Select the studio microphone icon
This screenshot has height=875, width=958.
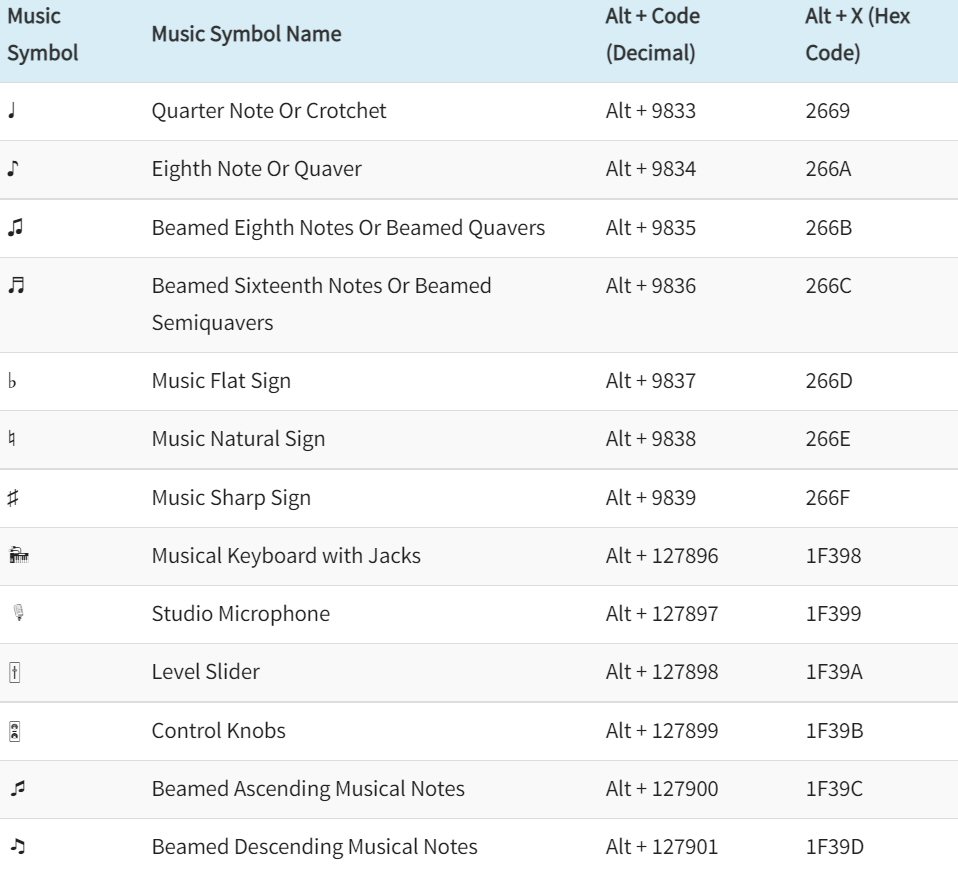pos(17,614)
